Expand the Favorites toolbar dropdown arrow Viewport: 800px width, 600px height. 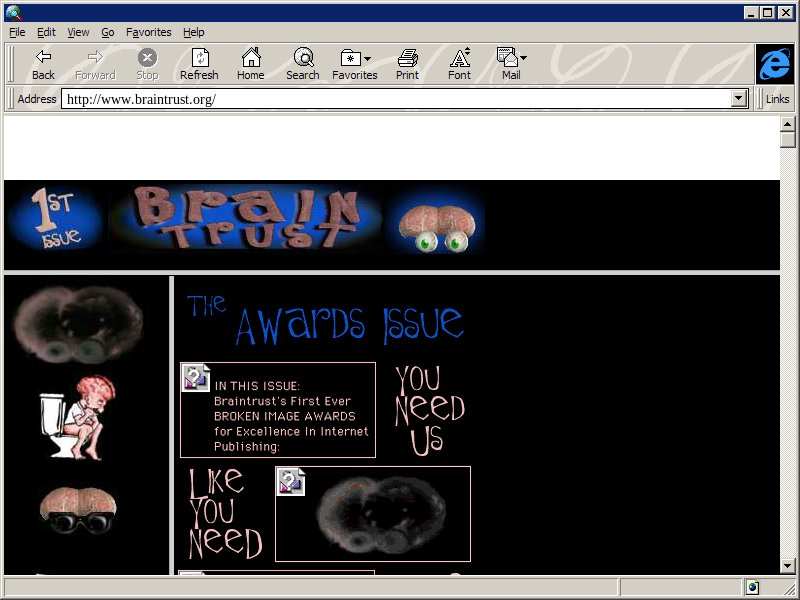368,59
